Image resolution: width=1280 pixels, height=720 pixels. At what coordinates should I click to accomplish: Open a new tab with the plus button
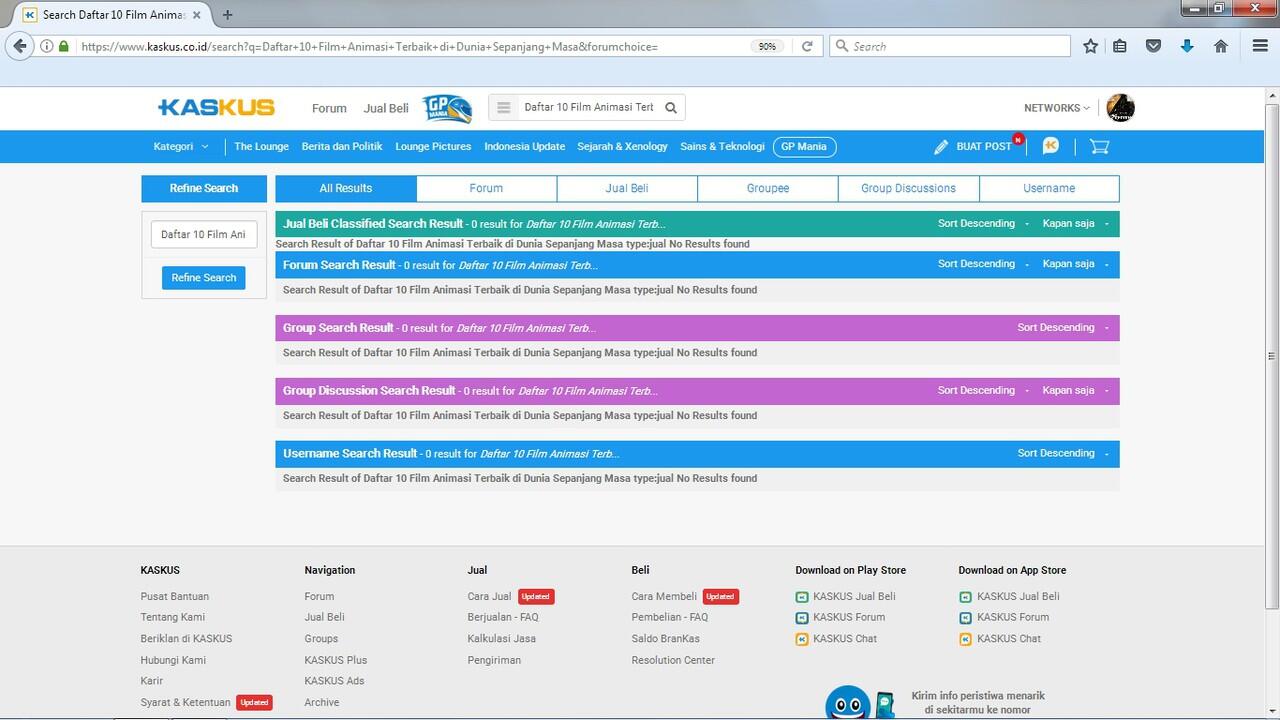click(228, 15)
